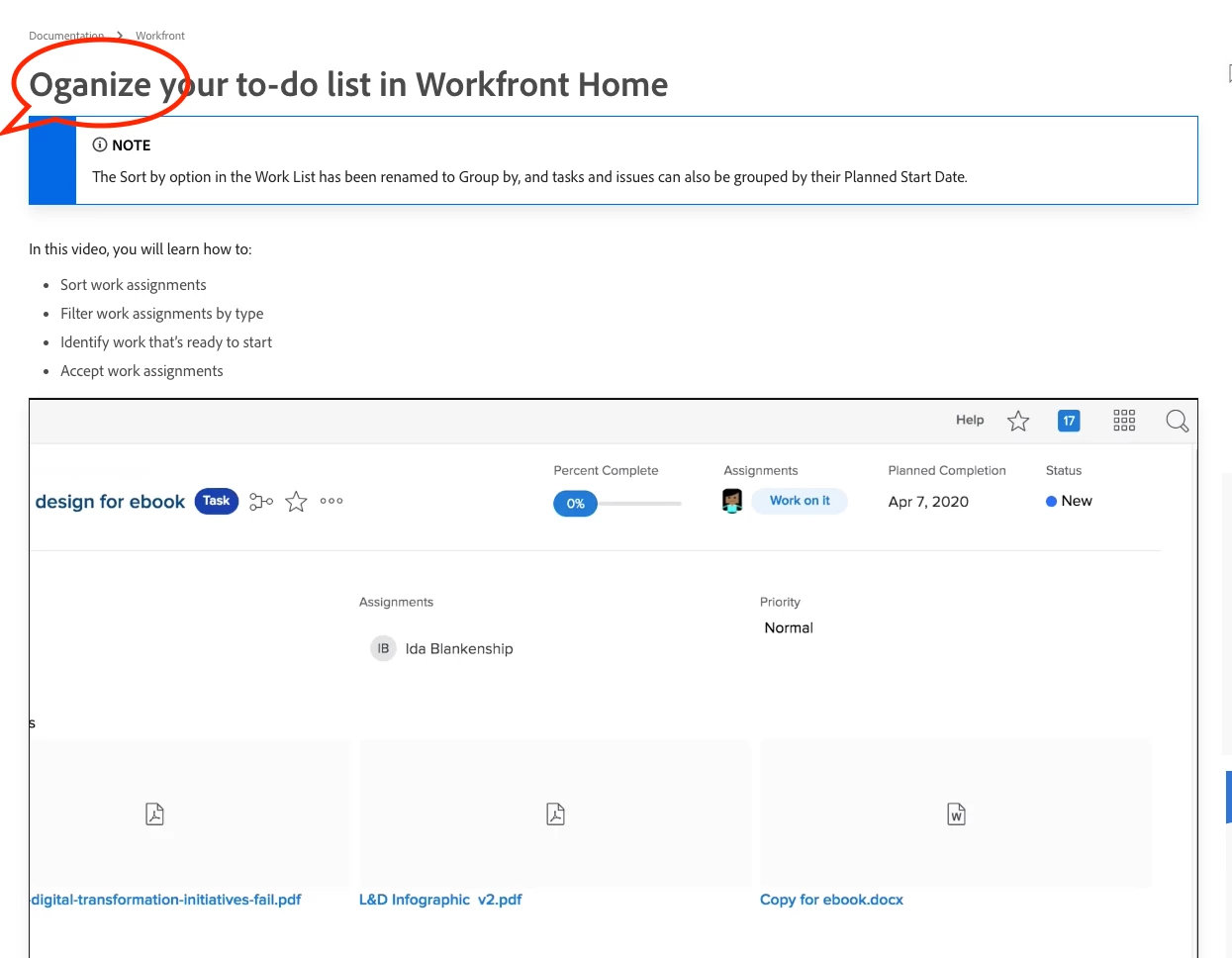Image resolution: width=1232 pixels, height=958 pixels.
Task: Click PDF icon of L&D Infographic v2
Action: 556,814
